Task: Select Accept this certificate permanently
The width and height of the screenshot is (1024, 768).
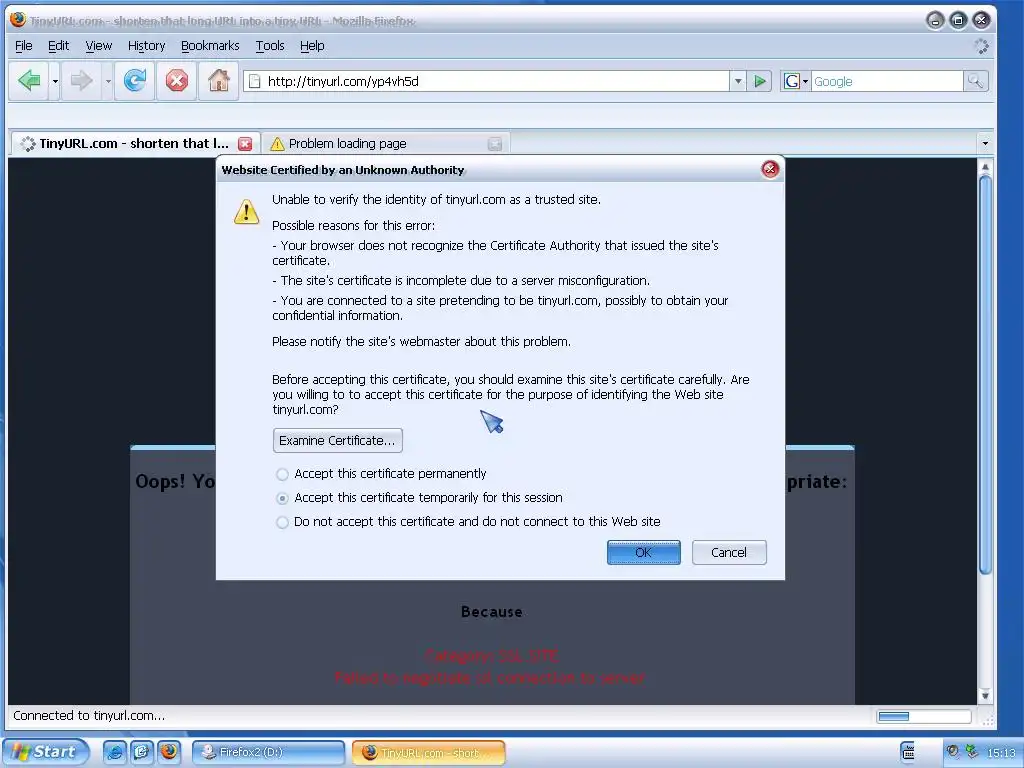Action: tap(281, 474)
